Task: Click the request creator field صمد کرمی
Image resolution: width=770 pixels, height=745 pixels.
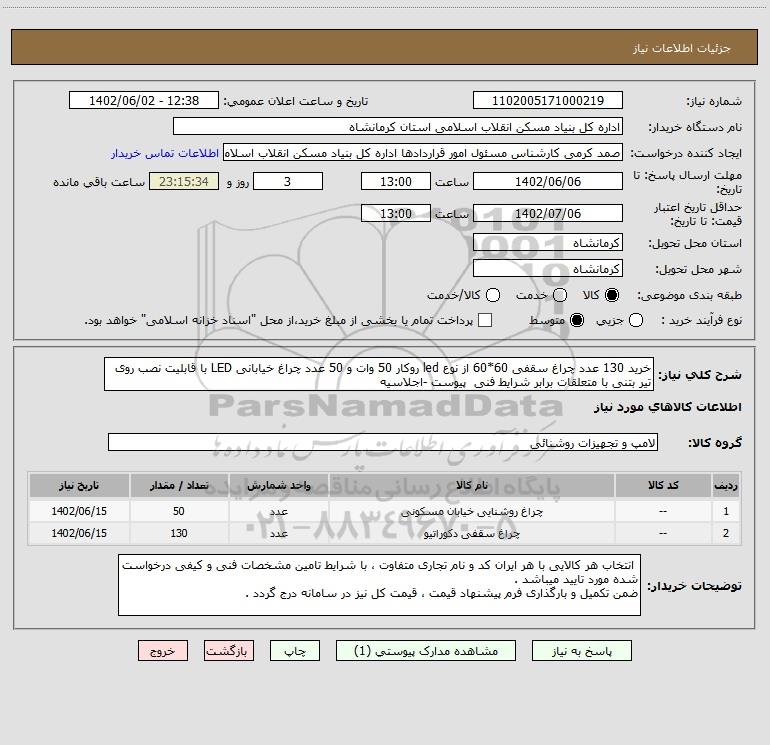Action: tap(423, 153)
